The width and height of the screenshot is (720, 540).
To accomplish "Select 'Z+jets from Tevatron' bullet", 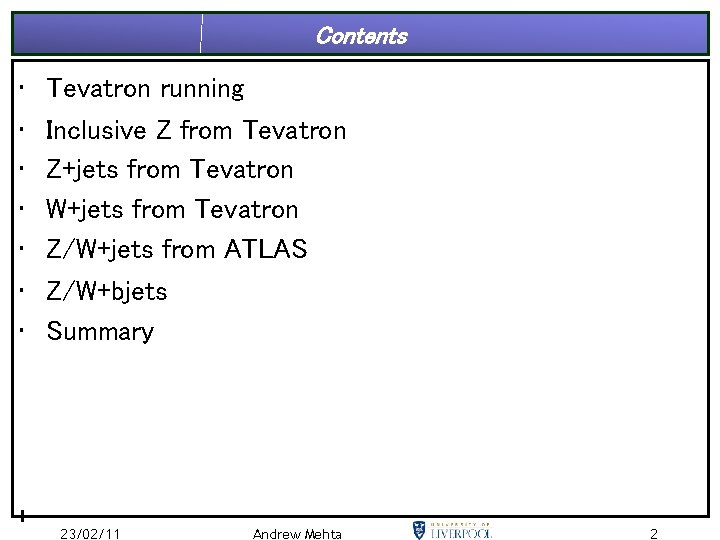I will [169, 169].
